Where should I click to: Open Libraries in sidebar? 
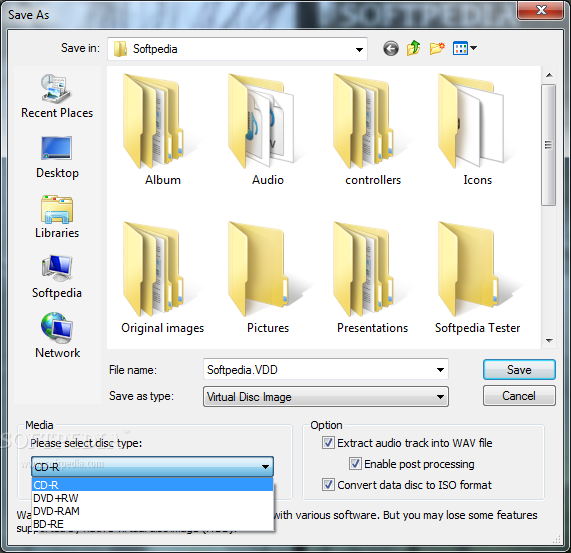57,217
